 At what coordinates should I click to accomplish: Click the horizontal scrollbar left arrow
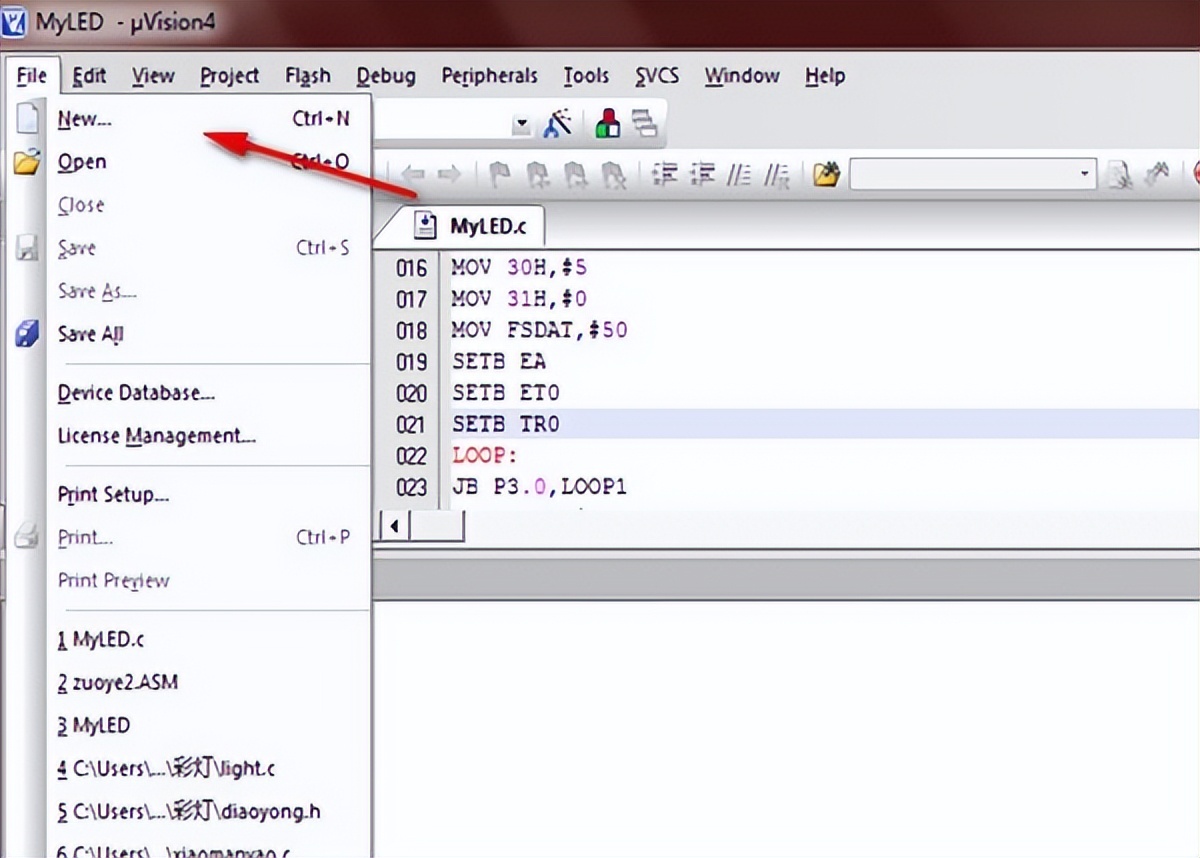[395, 526]
